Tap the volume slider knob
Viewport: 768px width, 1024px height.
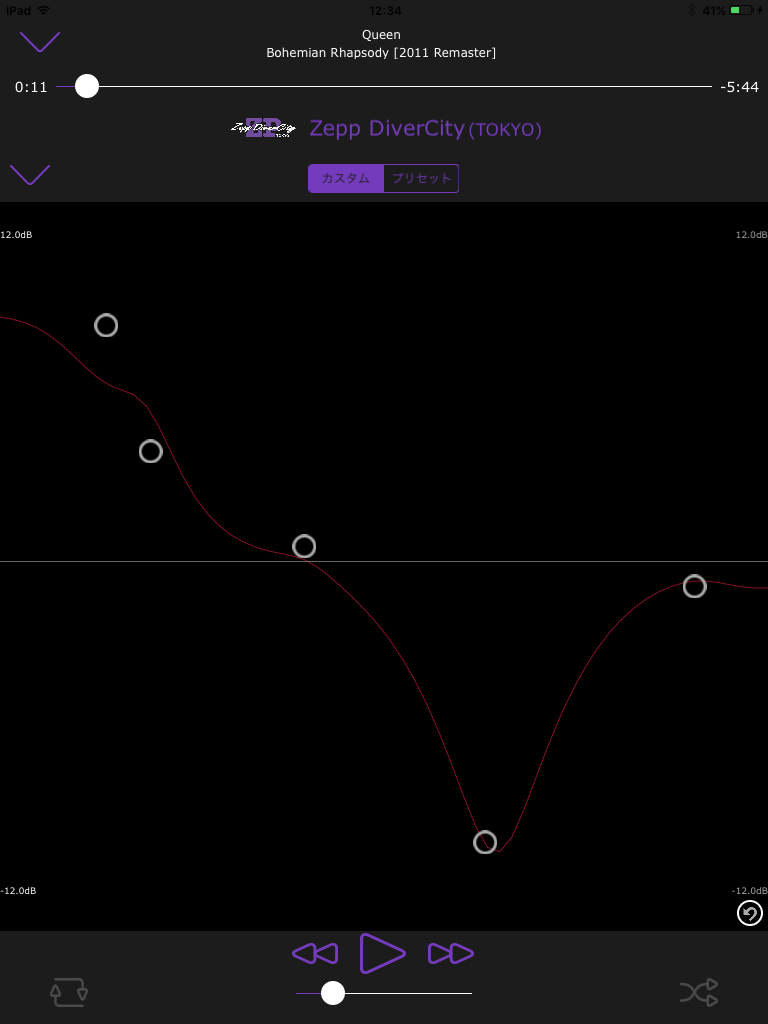click(x=333, y=993)
